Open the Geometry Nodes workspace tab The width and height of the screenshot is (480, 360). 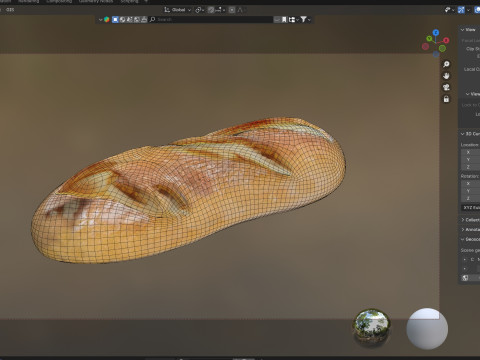pyautogui.click(x=96, y=1)
